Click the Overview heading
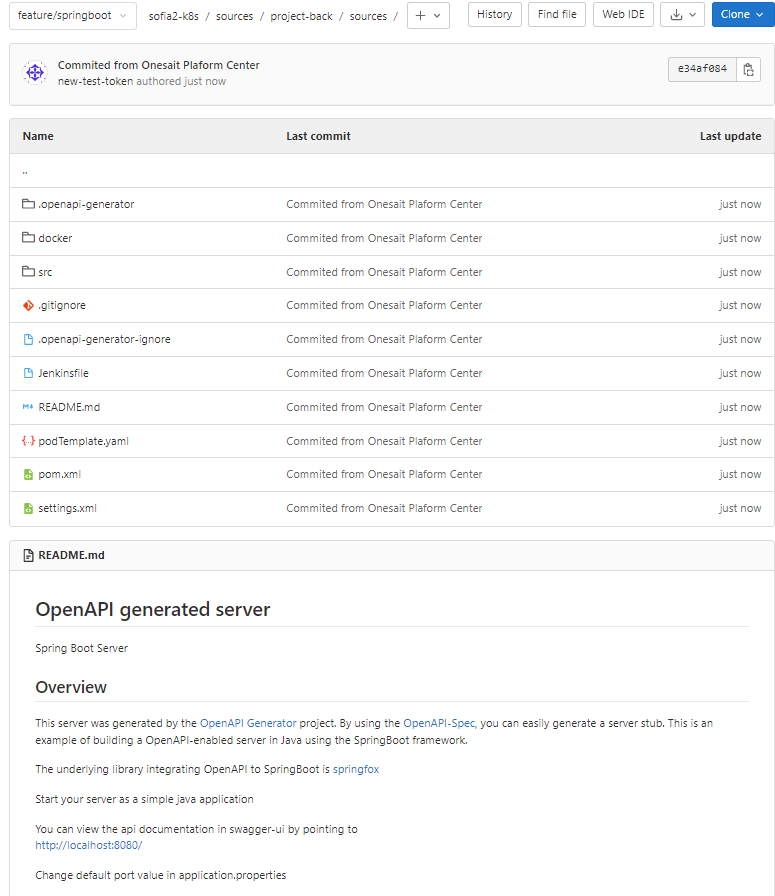This screenshot has height=896, width=775. point(71,687)
